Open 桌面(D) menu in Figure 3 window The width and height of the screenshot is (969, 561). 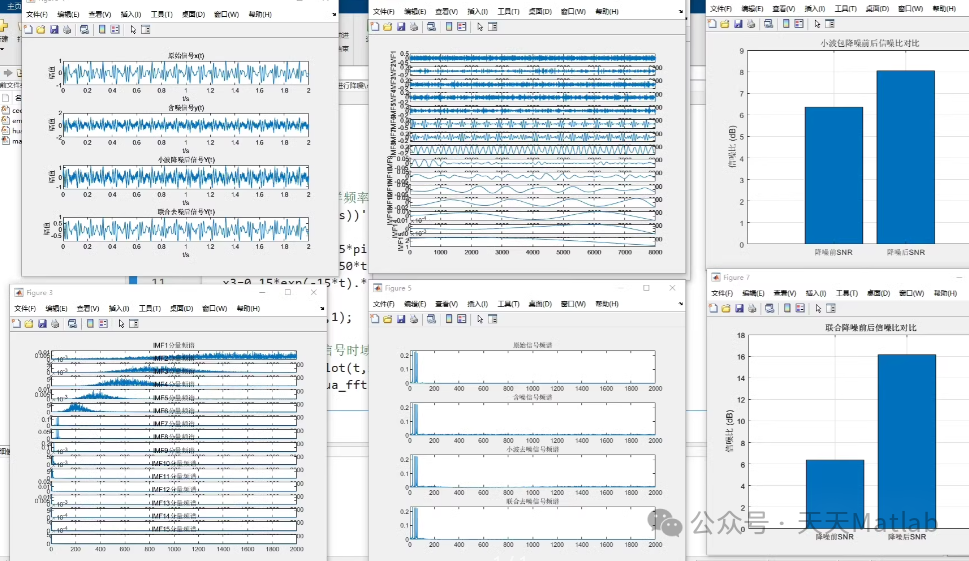point(182,308)
